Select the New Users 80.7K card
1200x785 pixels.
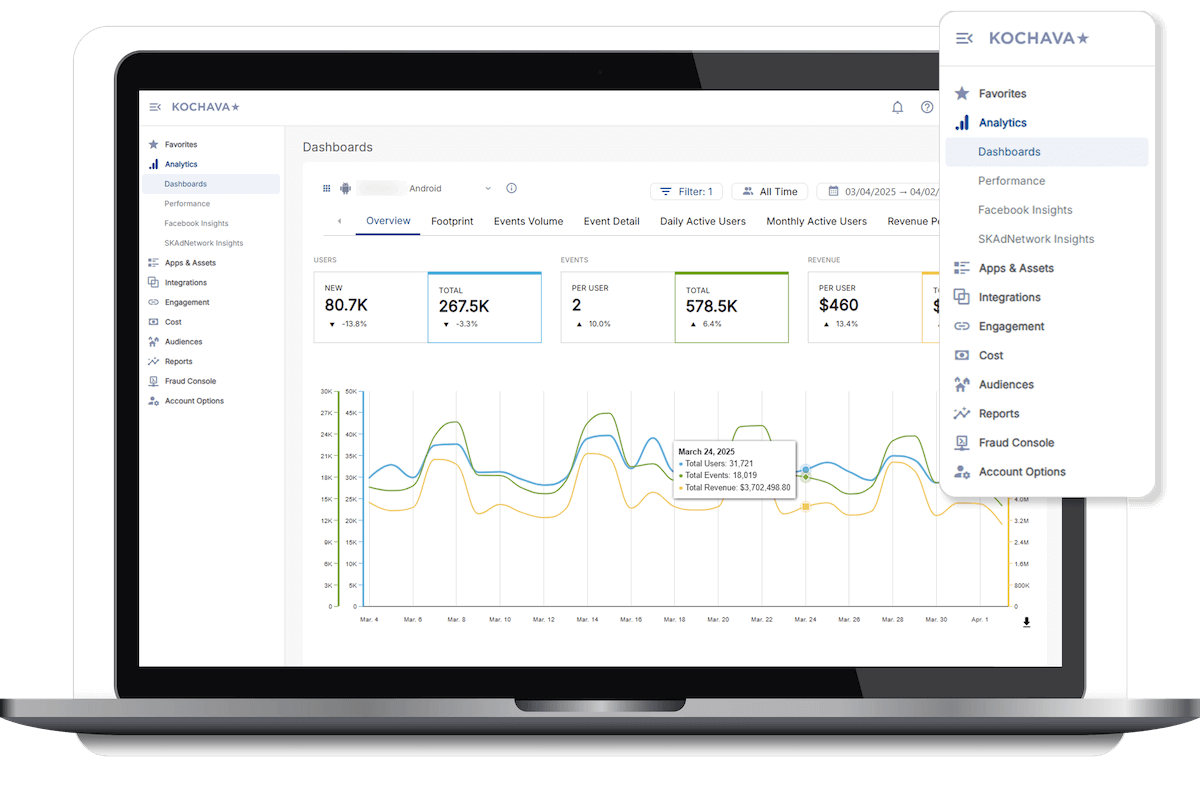pyautogui.click(x=370, y=307)
